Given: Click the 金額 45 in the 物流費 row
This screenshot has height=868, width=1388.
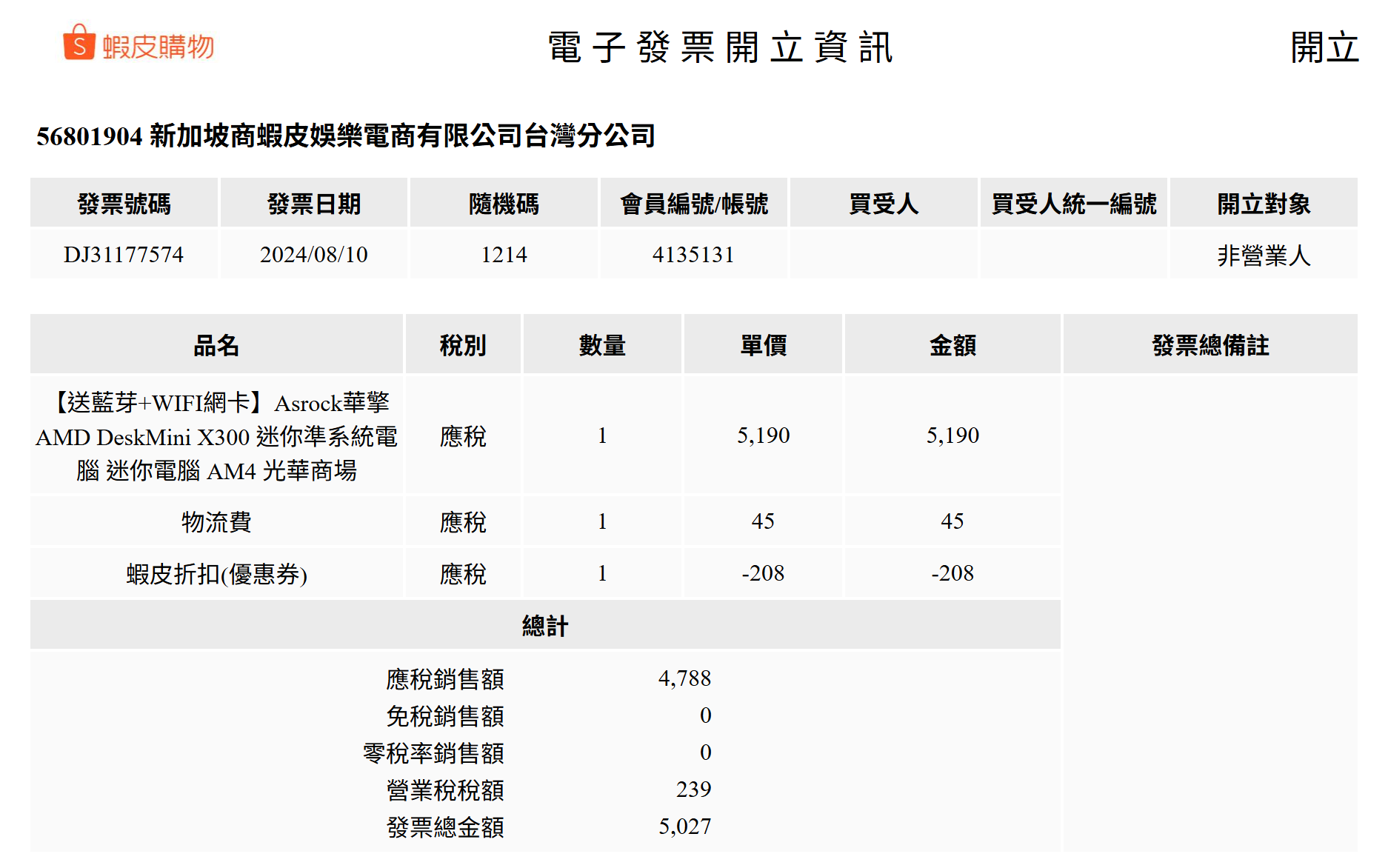Looking at the screenshot, I should click(x=952, y=521).
